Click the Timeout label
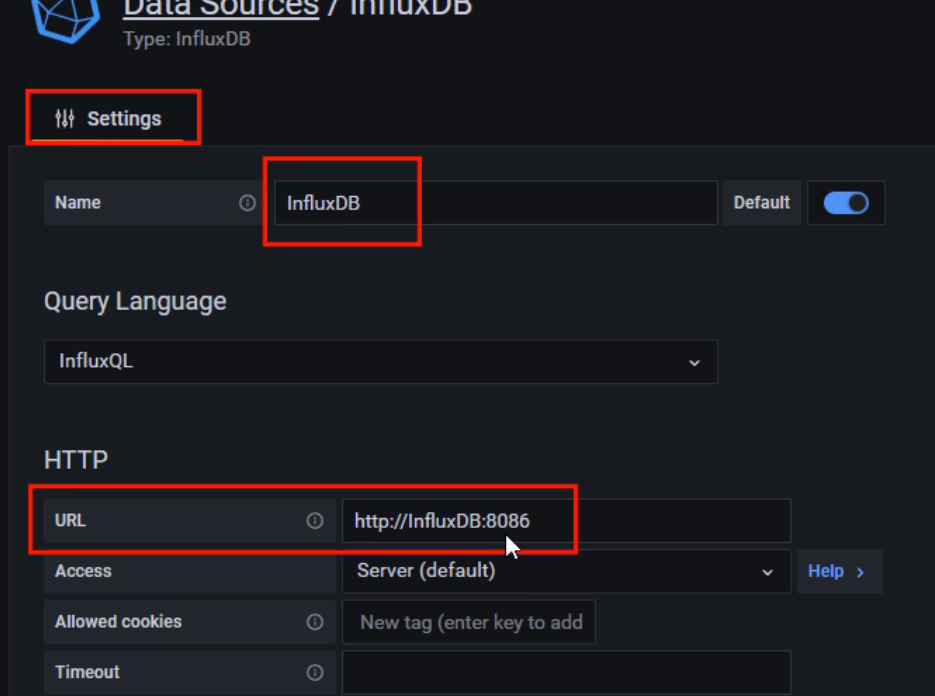935x696 pixels. [x=87, y=673]
